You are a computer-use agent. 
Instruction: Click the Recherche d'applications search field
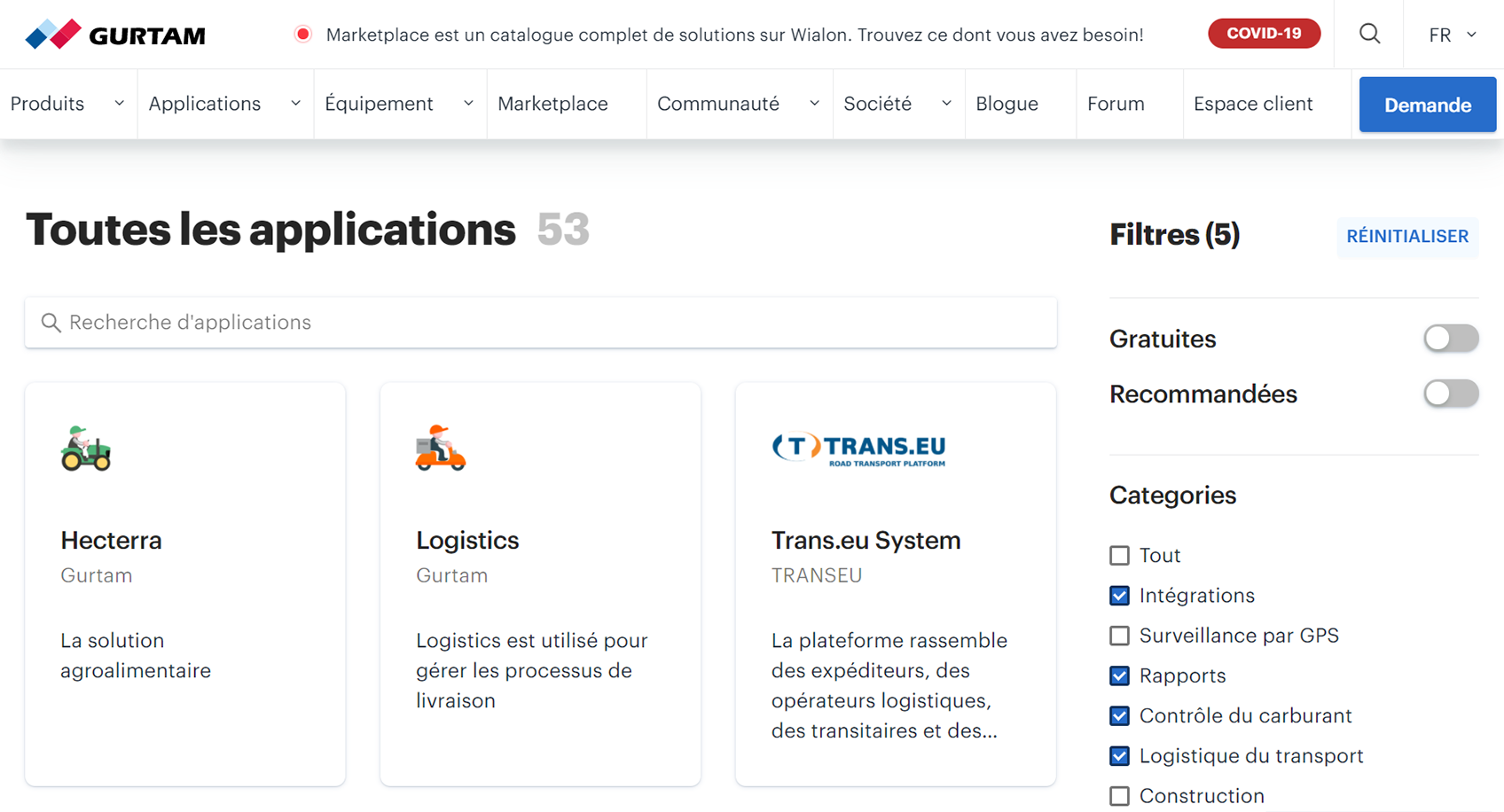(x=541, y=323)
